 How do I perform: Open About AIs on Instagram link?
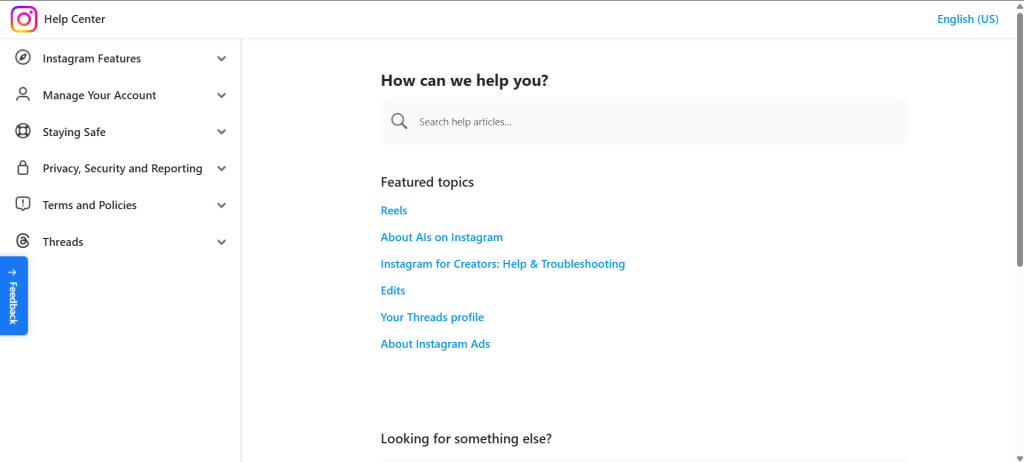[x=441, y=238]
